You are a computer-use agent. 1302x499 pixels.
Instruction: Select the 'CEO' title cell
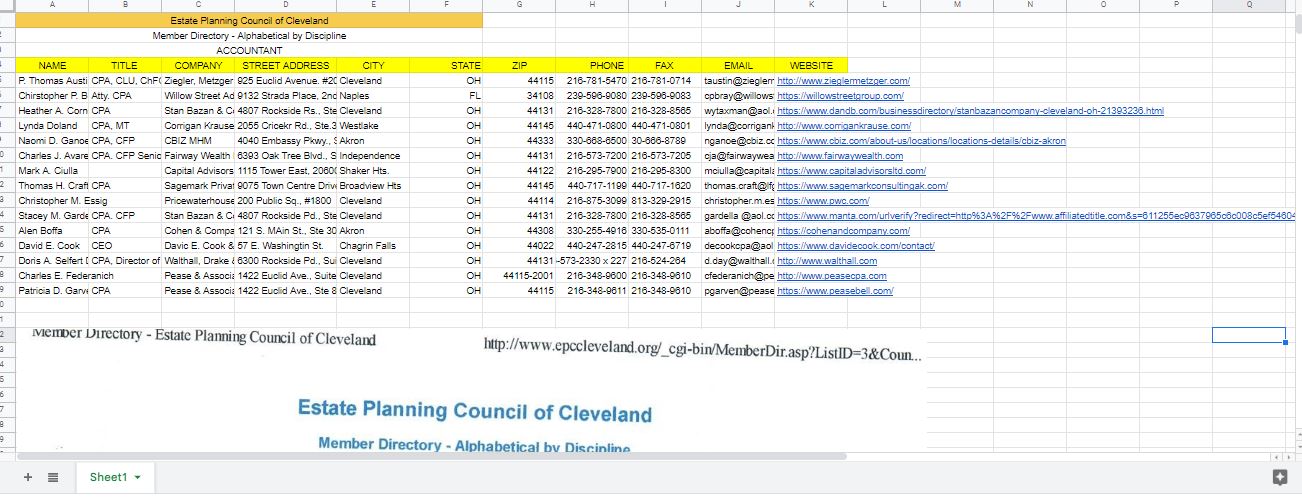coord(125,246)
